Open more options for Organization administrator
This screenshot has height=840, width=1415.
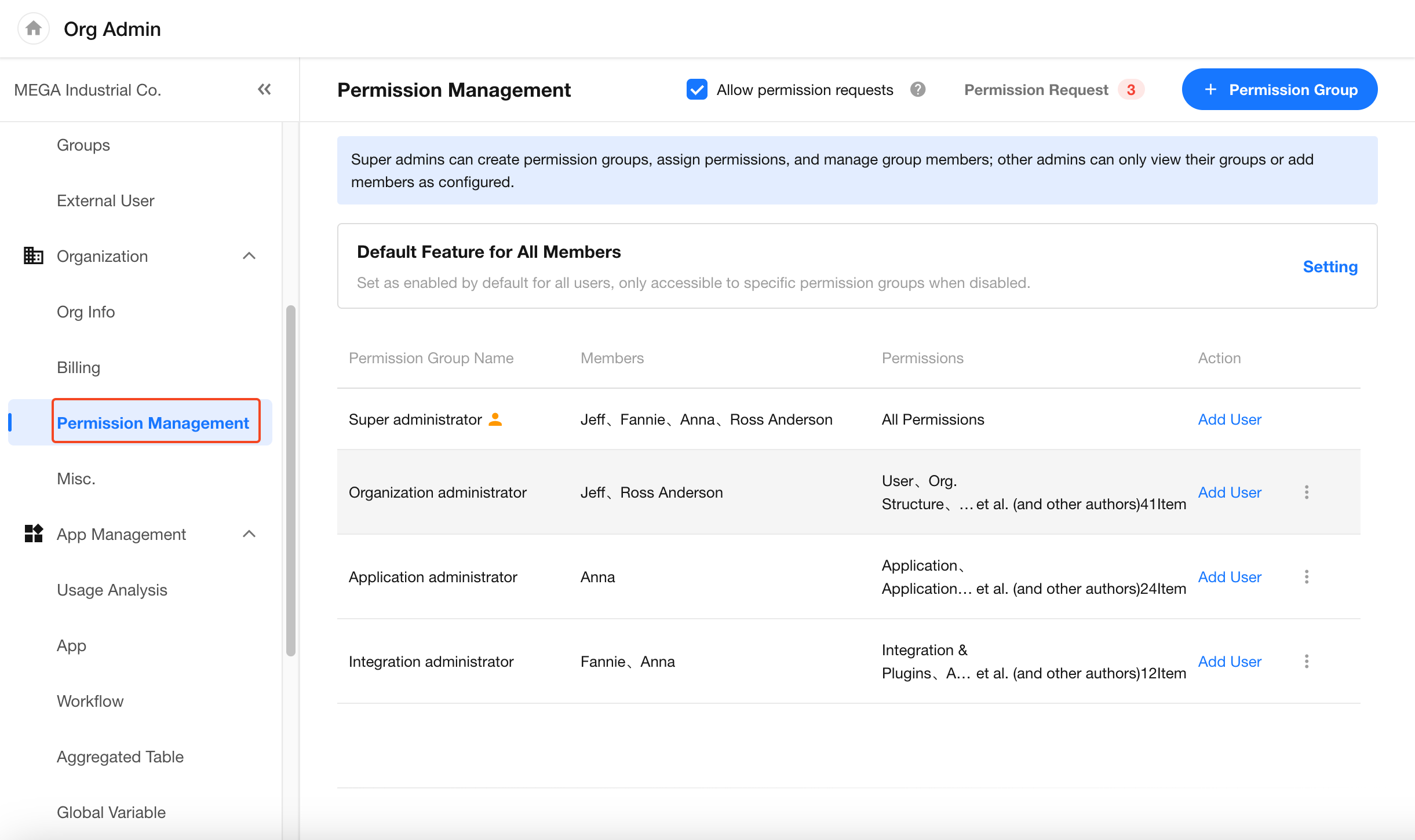1307,492
